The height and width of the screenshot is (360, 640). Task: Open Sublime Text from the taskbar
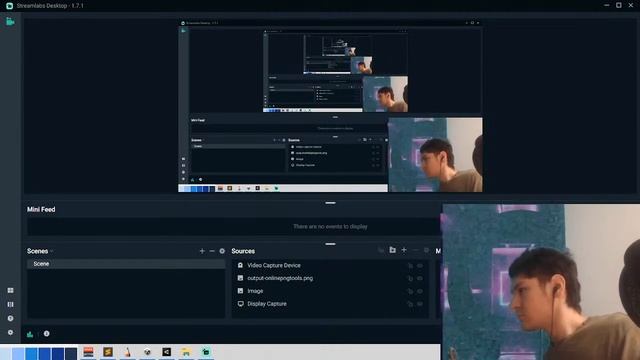(108, 352)
